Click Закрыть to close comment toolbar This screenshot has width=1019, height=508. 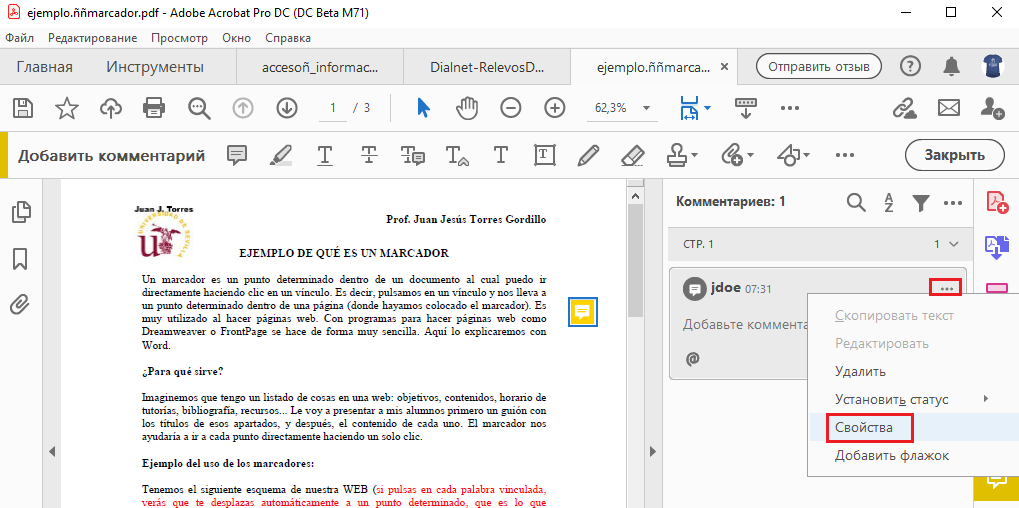click(x=955, y=155)
